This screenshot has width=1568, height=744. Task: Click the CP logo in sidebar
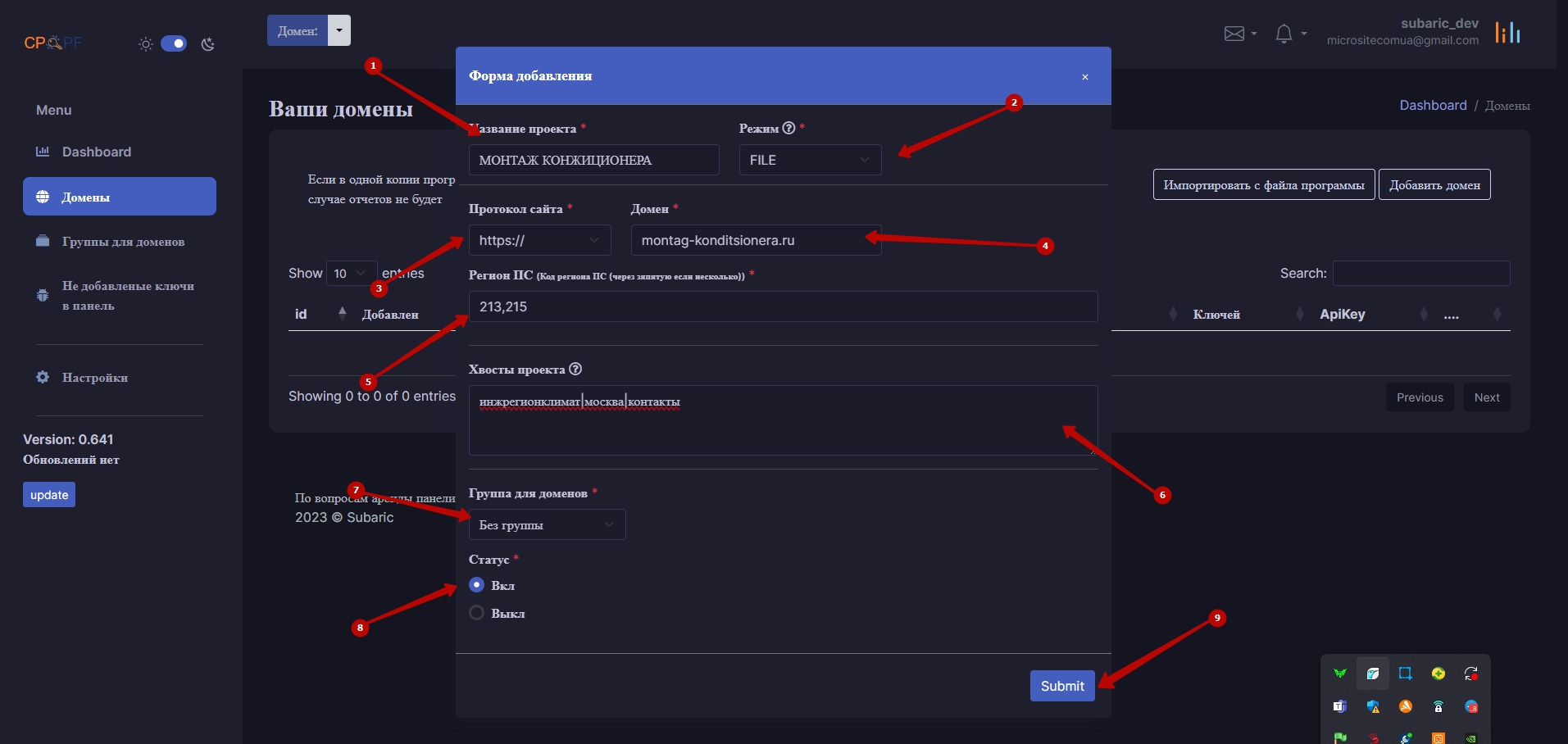pyautogui.click(x=53, y=43)
